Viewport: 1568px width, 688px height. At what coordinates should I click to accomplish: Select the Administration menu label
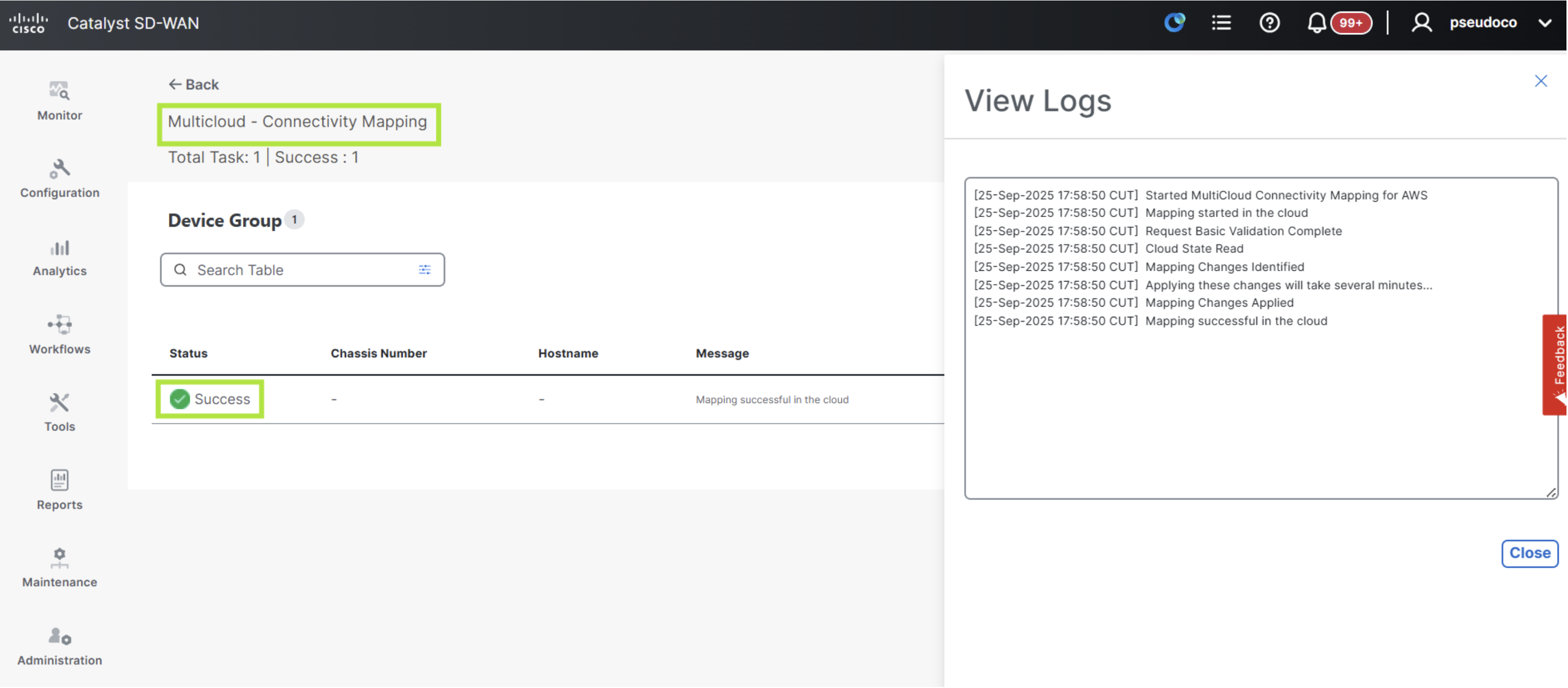59,660
